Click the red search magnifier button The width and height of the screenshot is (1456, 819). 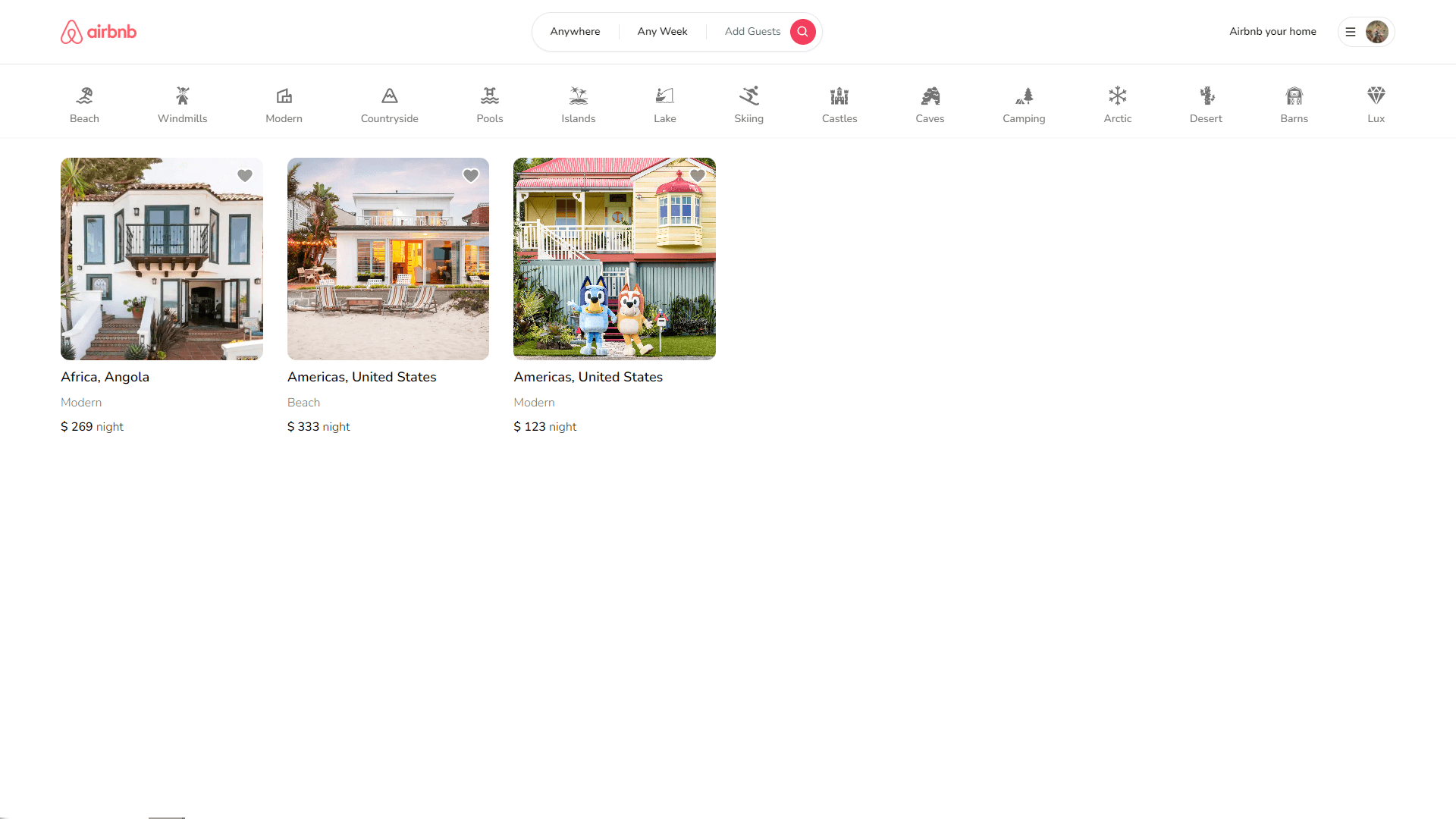pos(802,32)
